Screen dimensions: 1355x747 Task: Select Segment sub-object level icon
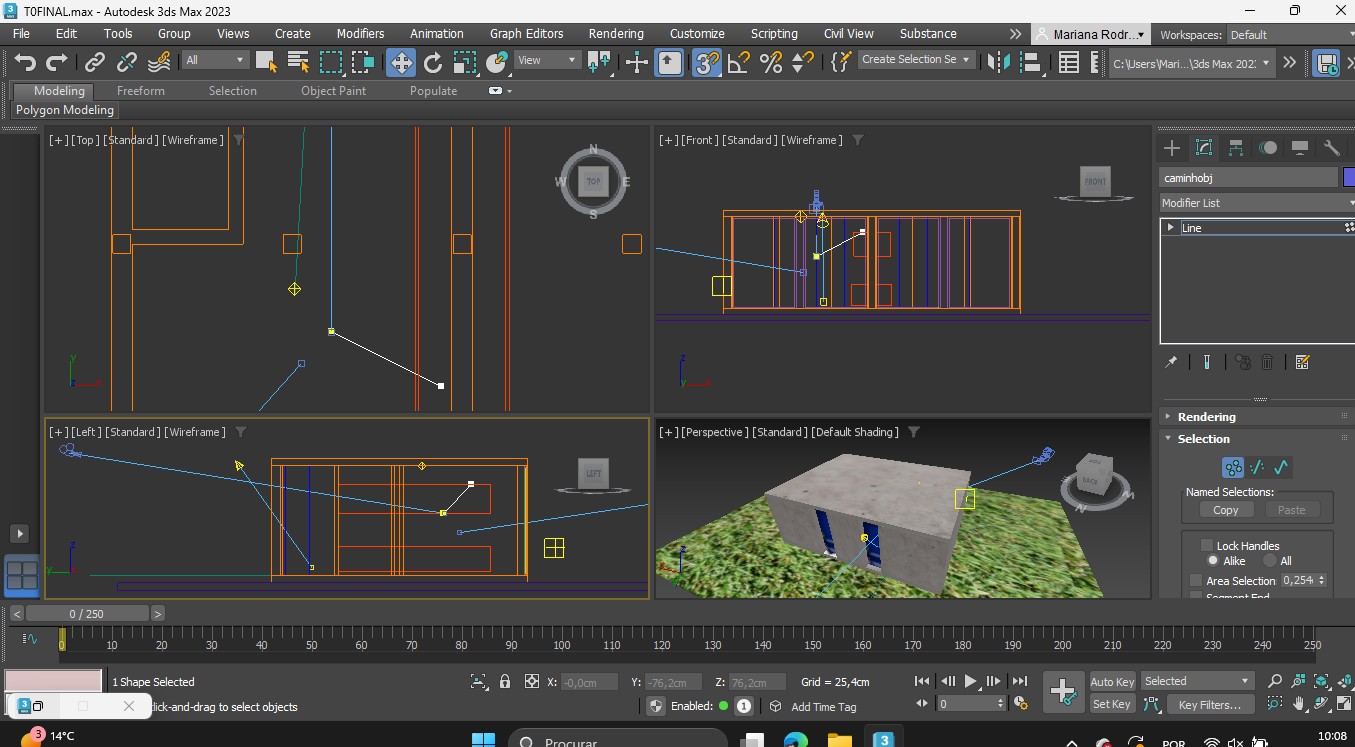pyautogui.click(x=1257, y=467)
